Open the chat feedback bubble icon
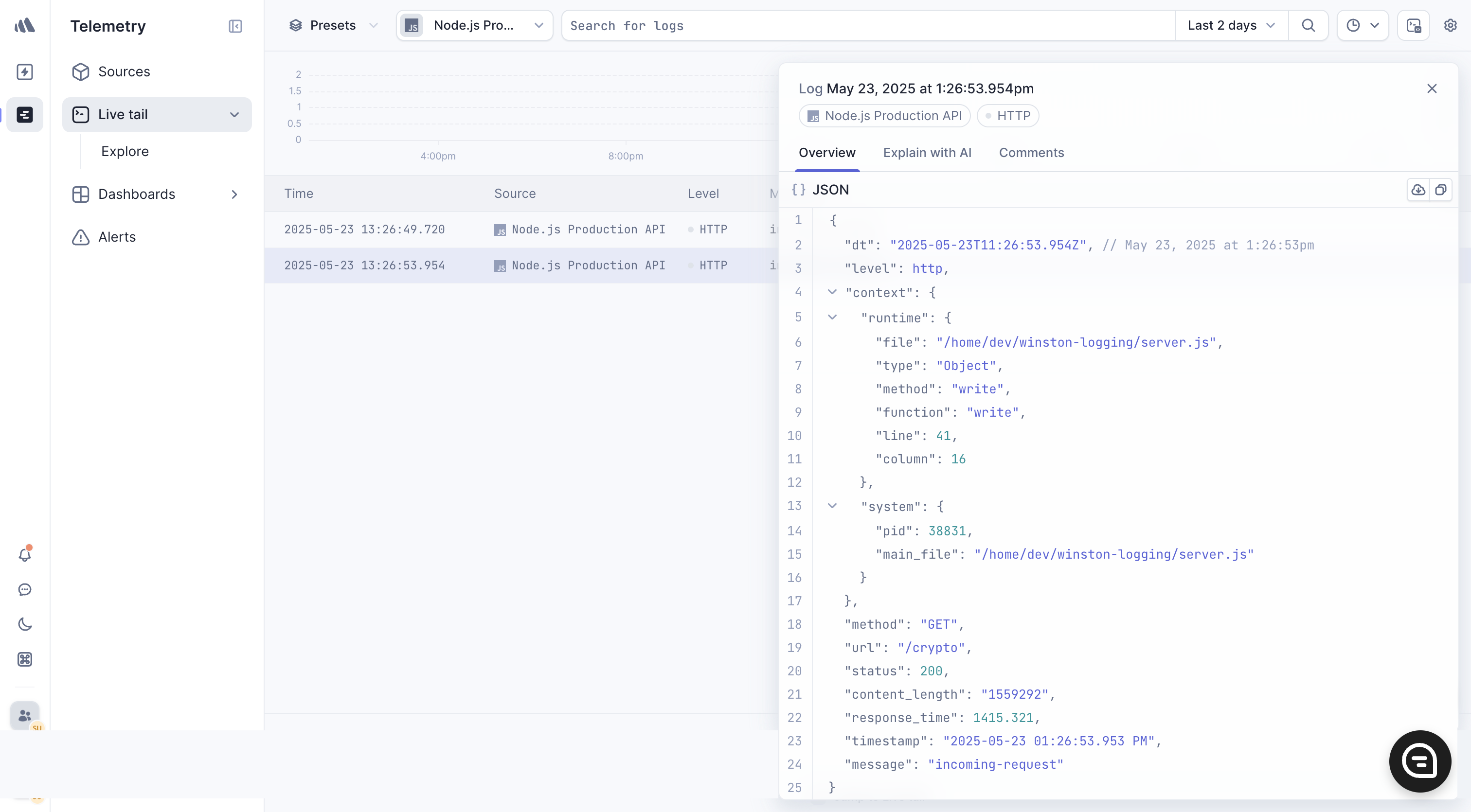The image size is (1471, 812). [x=25, y=589]
